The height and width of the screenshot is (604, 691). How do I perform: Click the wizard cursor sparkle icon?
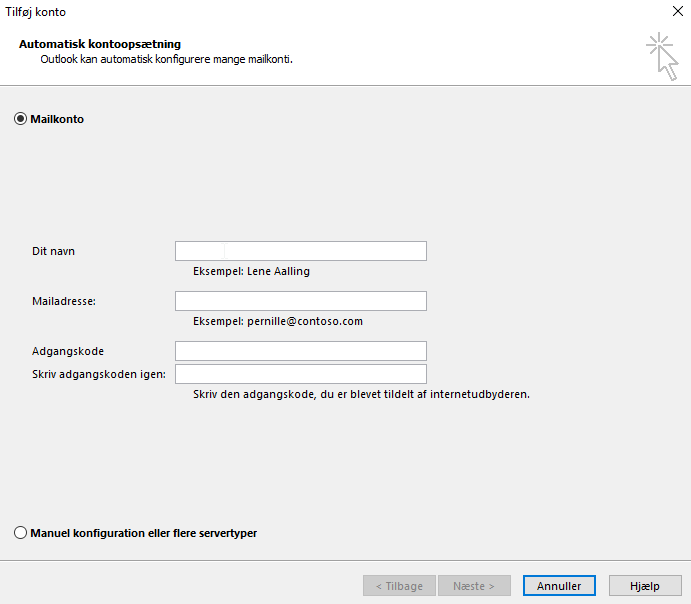(662, 56)
